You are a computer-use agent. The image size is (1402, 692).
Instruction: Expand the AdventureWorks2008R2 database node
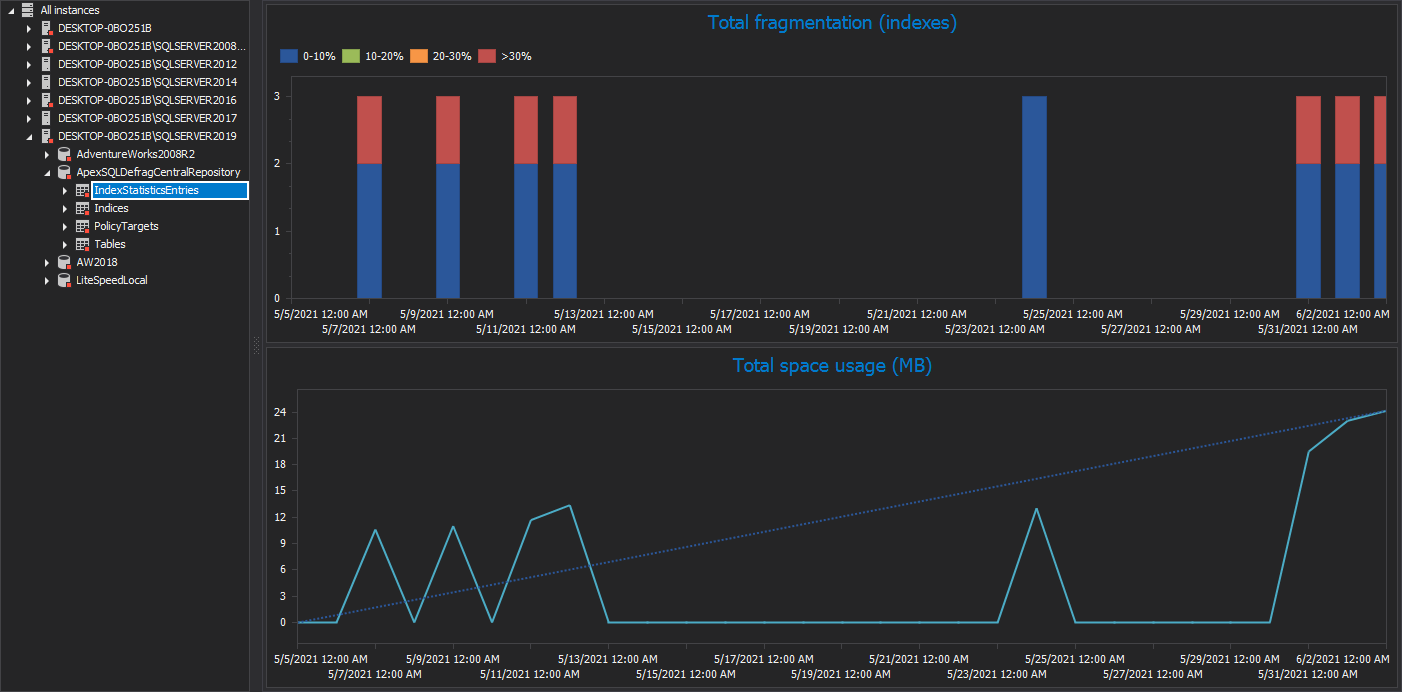point(46,154)
